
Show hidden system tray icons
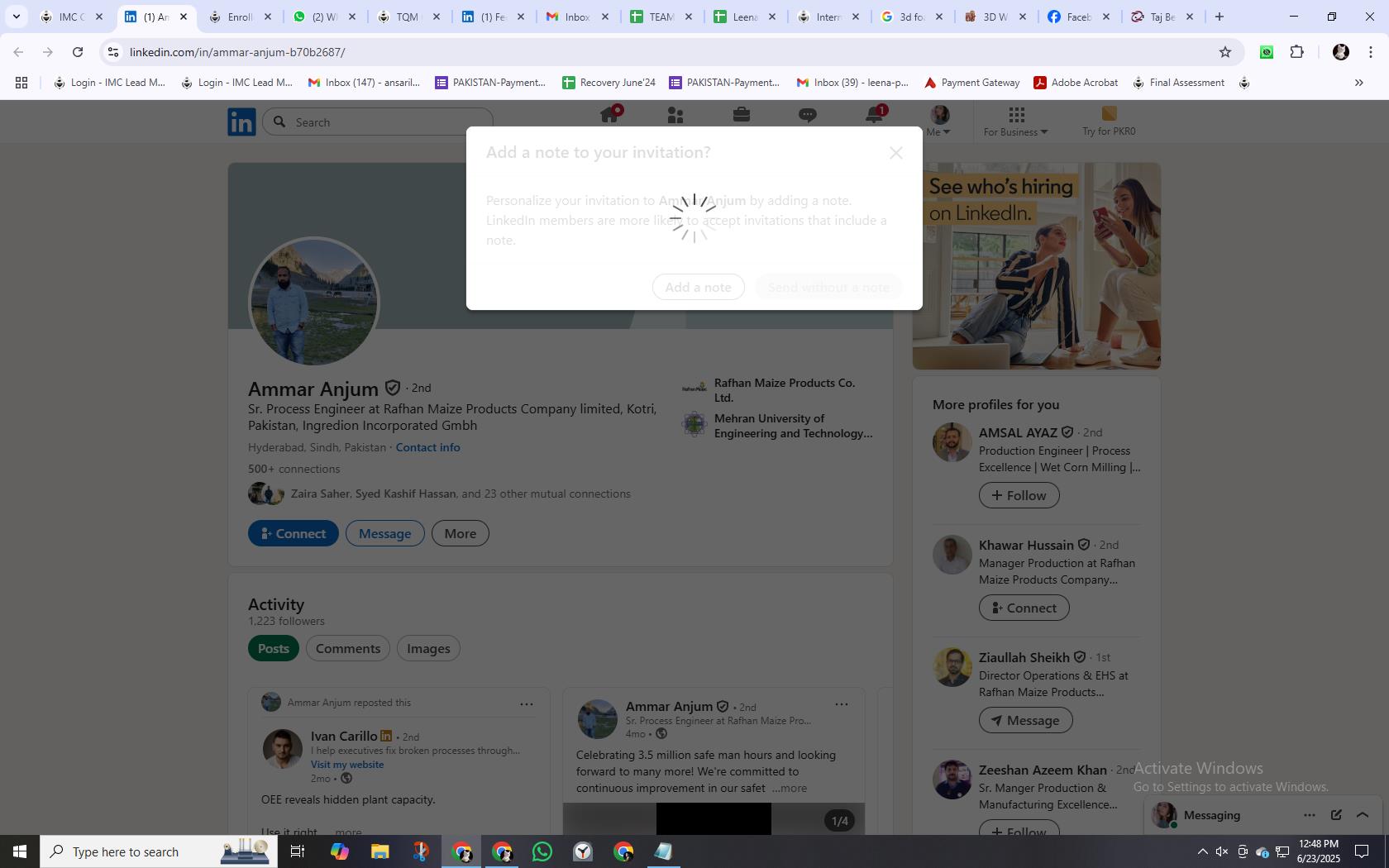coord(1202,851)
